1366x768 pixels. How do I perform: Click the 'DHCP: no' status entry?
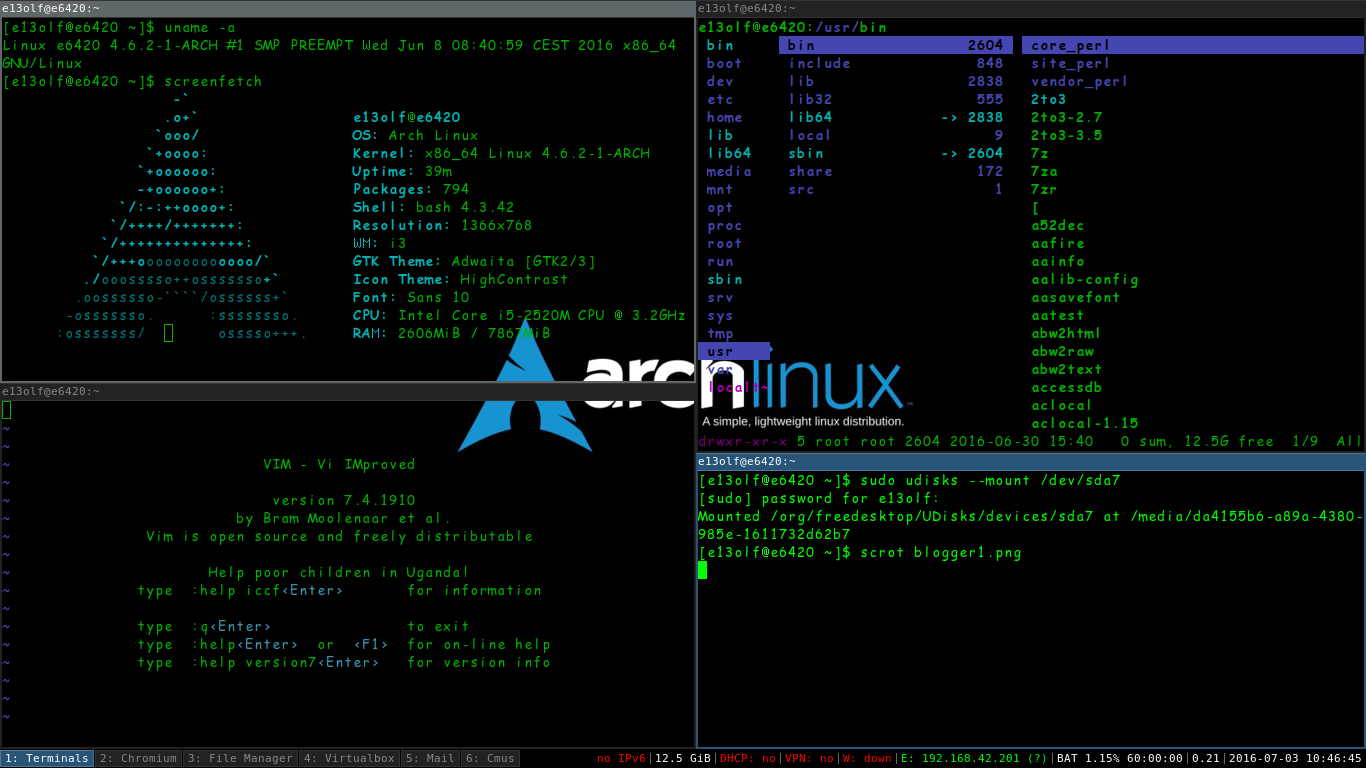tap(747, 758)
